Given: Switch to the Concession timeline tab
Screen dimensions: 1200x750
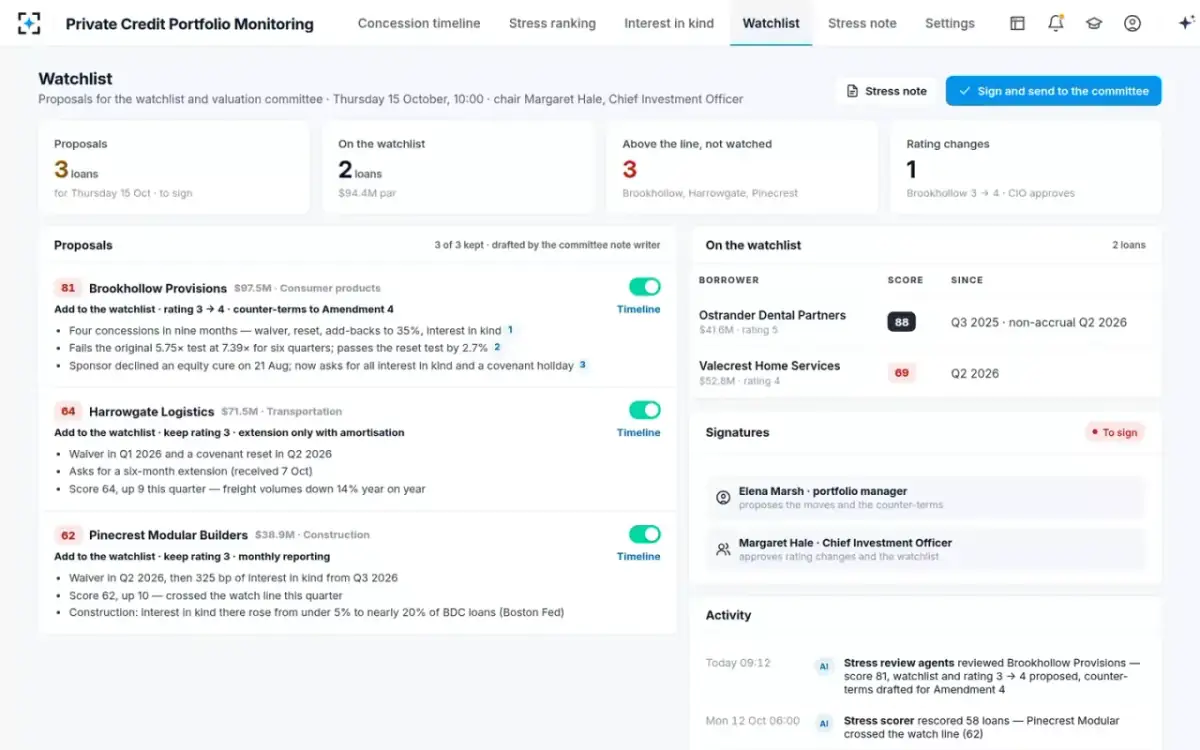Looking at the screenshot, I should click(419, 23).
